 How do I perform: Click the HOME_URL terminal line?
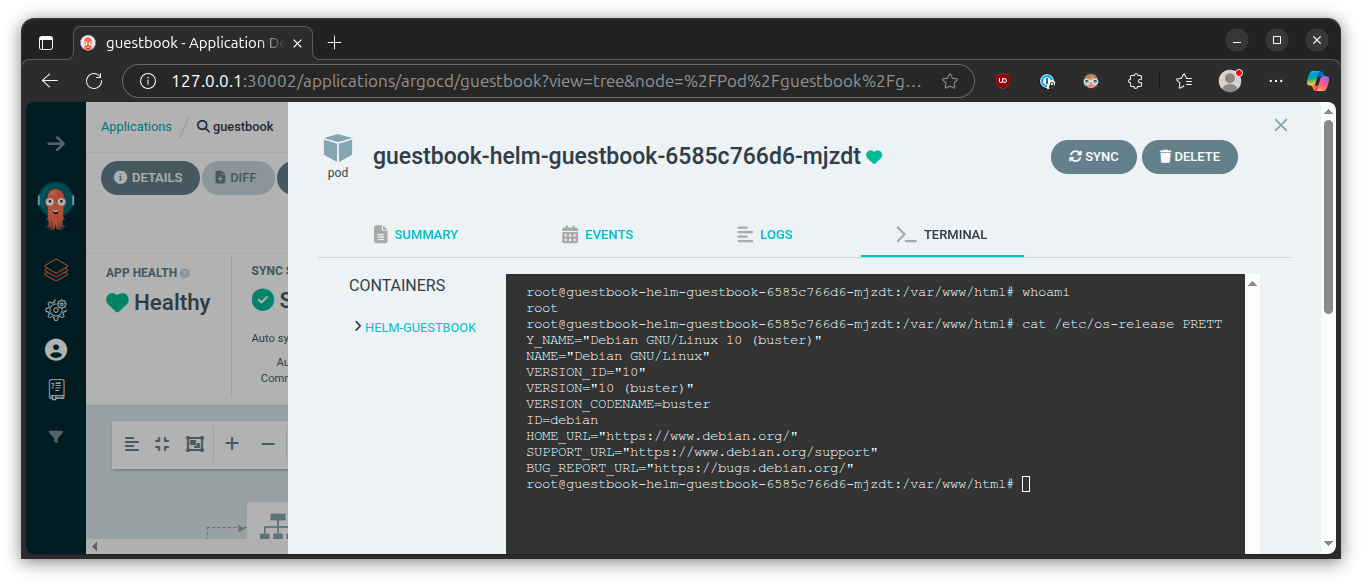coord(662,436)
